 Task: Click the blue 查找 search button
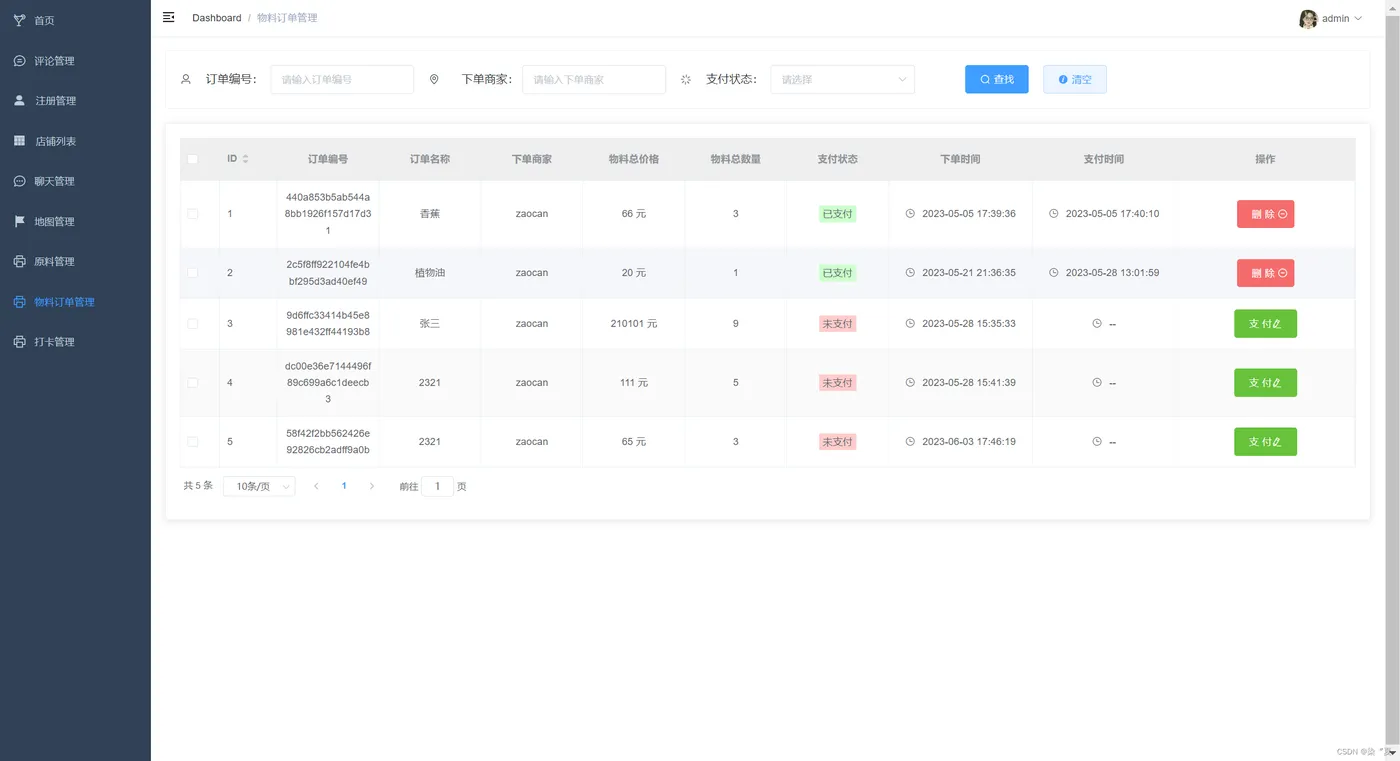996,79
